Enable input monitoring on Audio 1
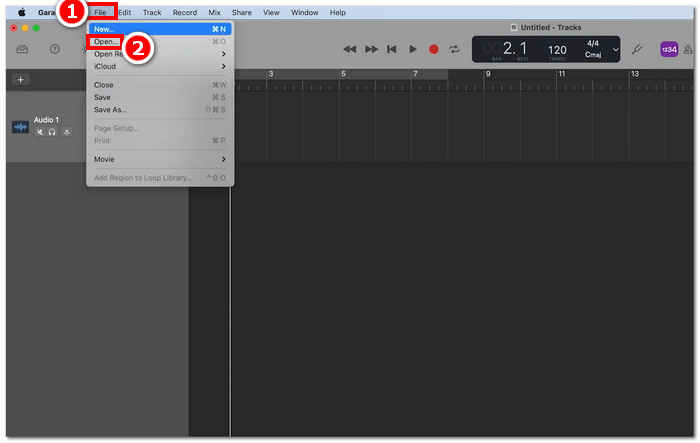 [x=67, y=132]
